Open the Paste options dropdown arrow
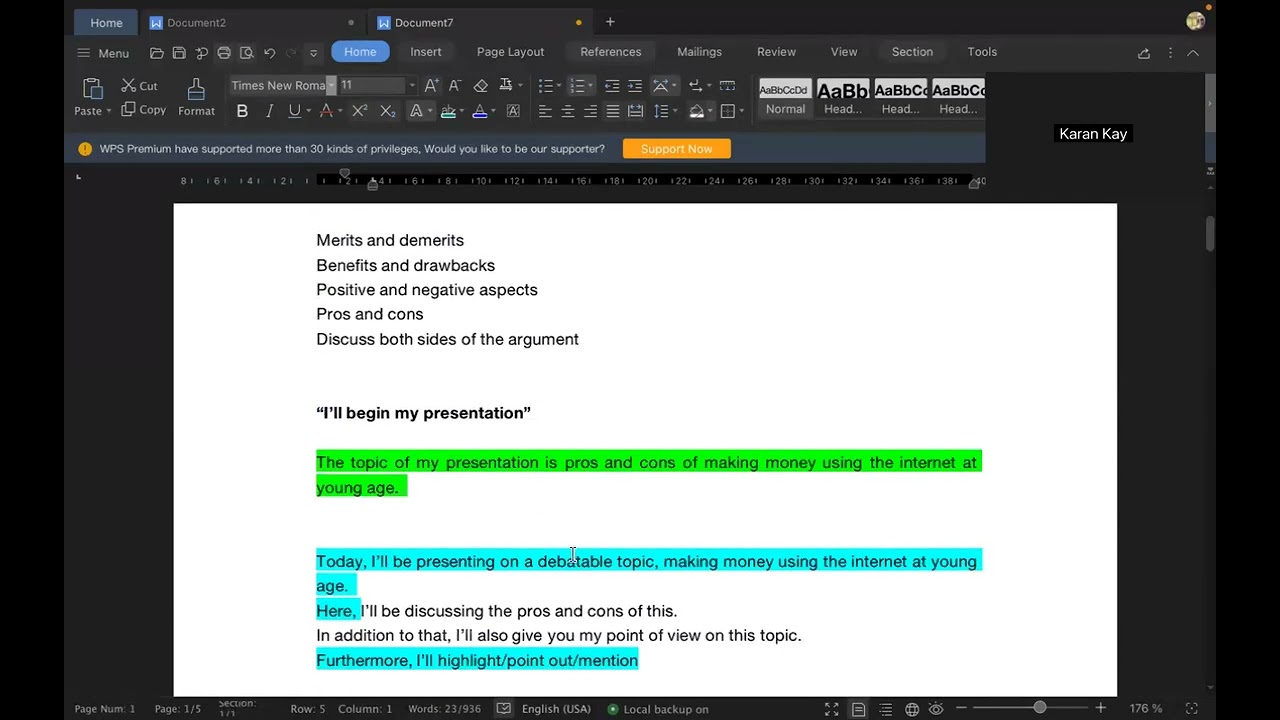This screenshot has width=1280, height=720. [x=109, y=111]
